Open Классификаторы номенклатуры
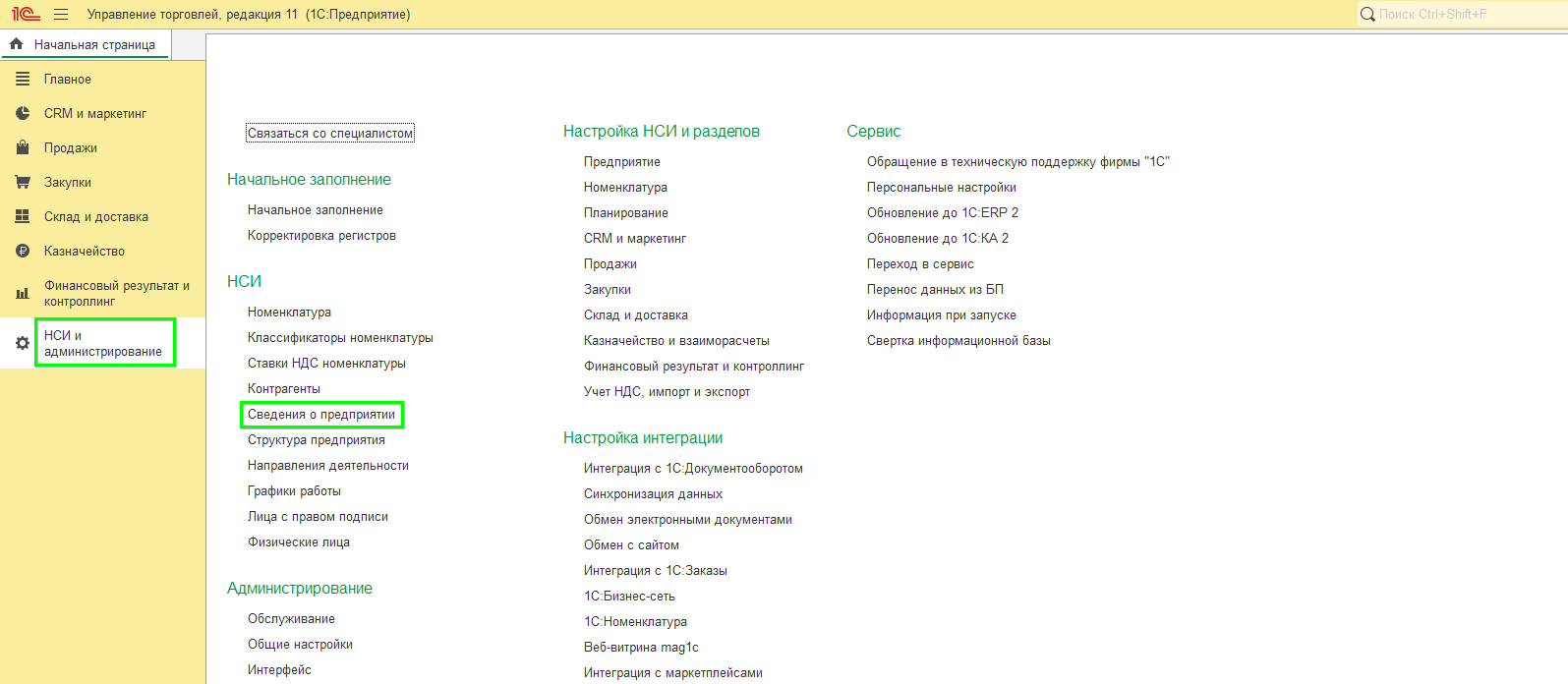This screenshot has height=684, width=1568. point(340,337)
